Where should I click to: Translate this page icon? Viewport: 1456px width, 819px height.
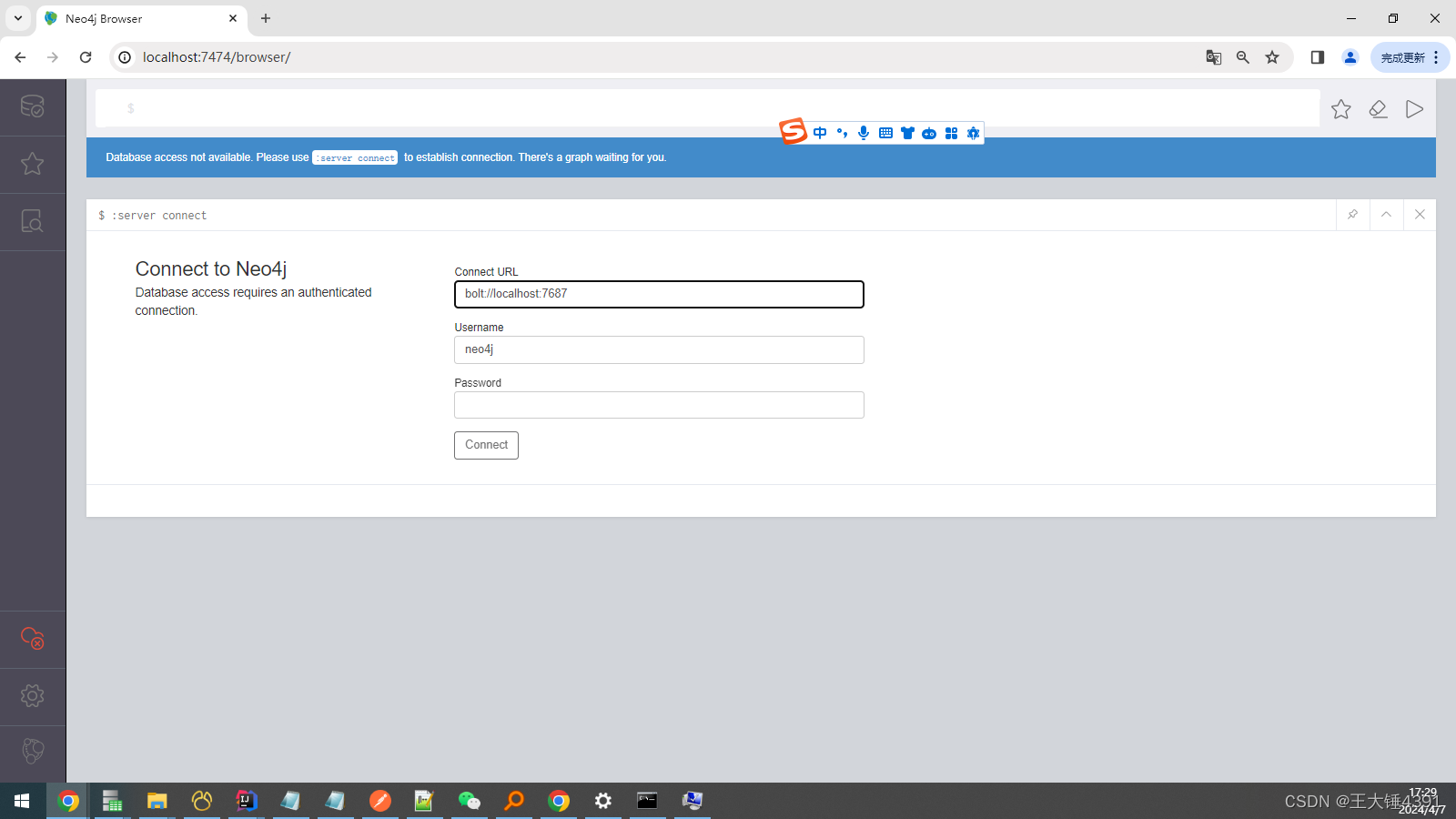(x=1214, y=57)
